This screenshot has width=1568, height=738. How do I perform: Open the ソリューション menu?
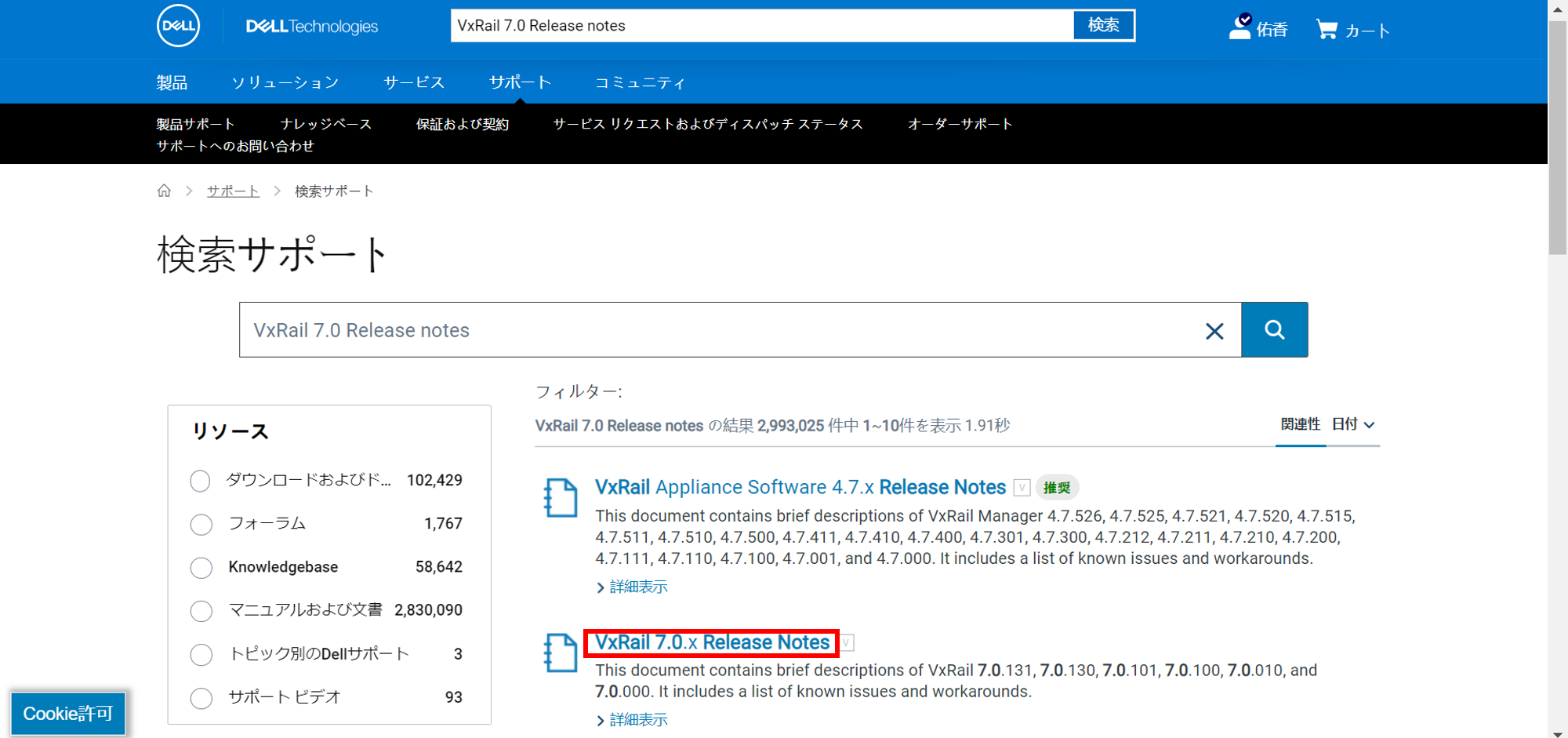click(285, 82)
